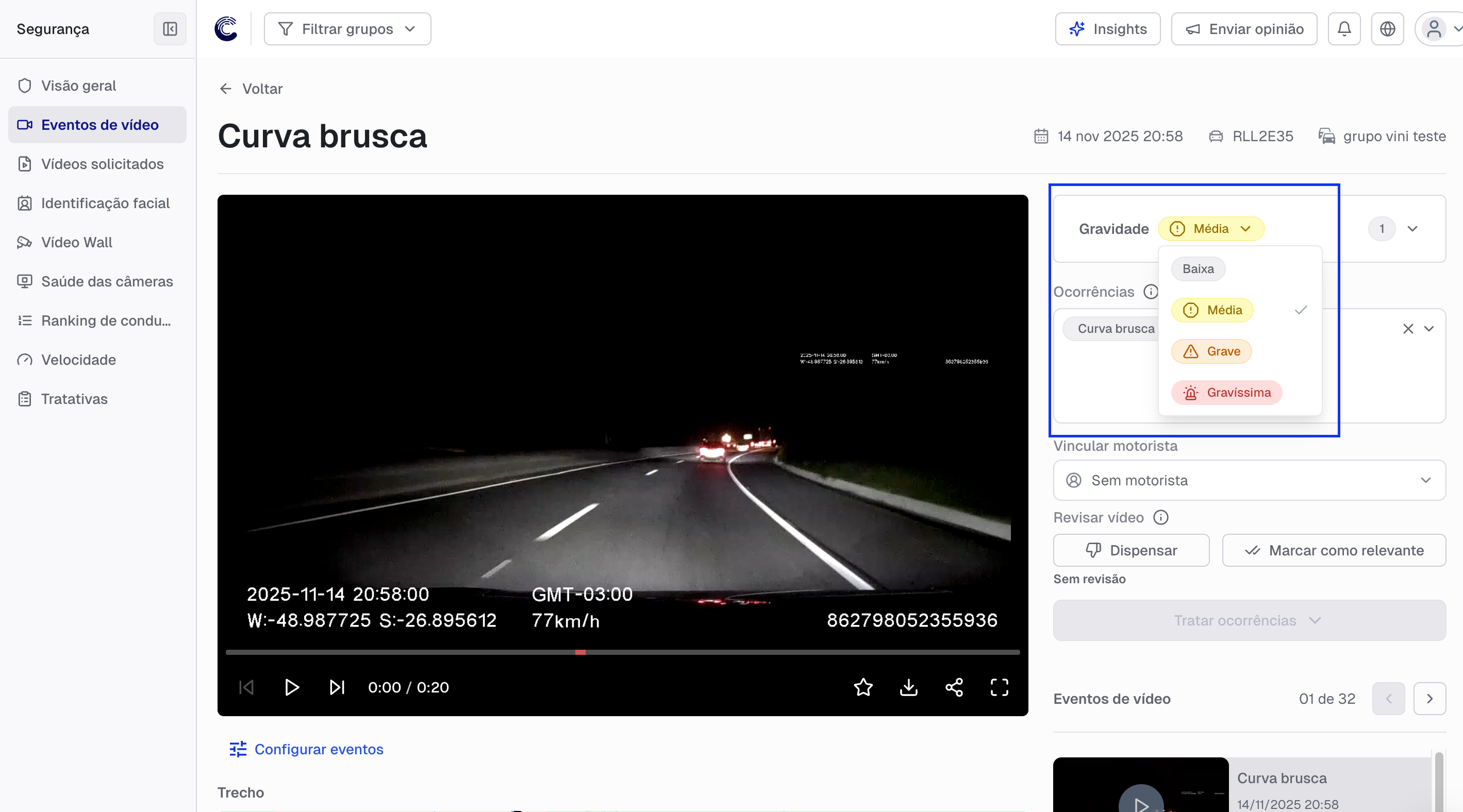The width and height of the screenshot is (1463, 812).
Task: Expand Sem motorista driver dropdown
Action: pyautogui.click(x=1249, y=481)
